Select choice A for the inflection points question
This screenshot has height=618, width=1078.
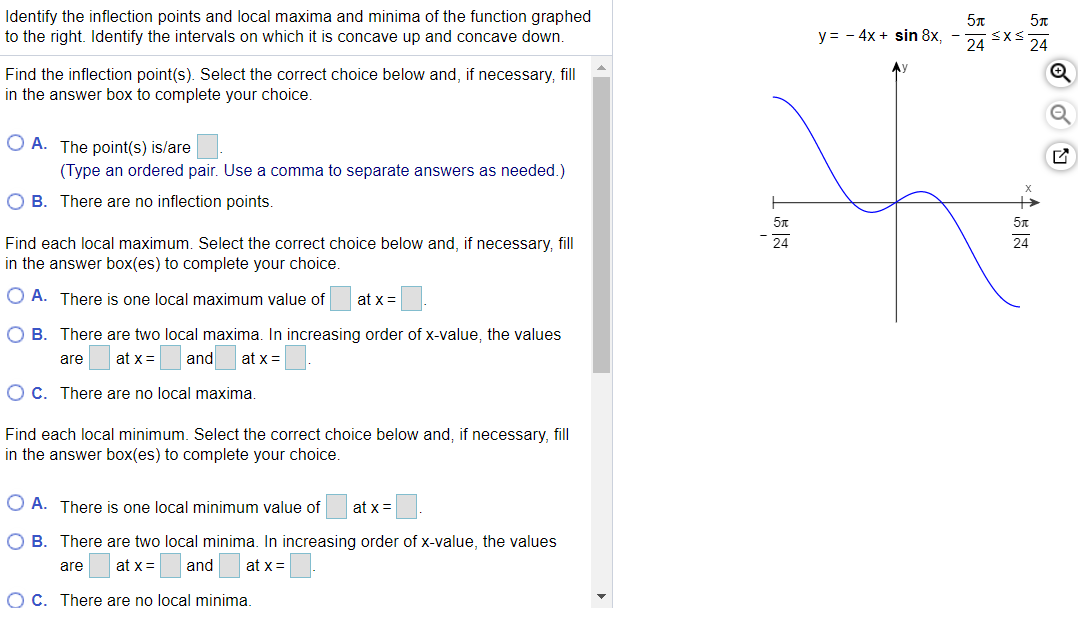pyautogui.click(x=15, y=142)
